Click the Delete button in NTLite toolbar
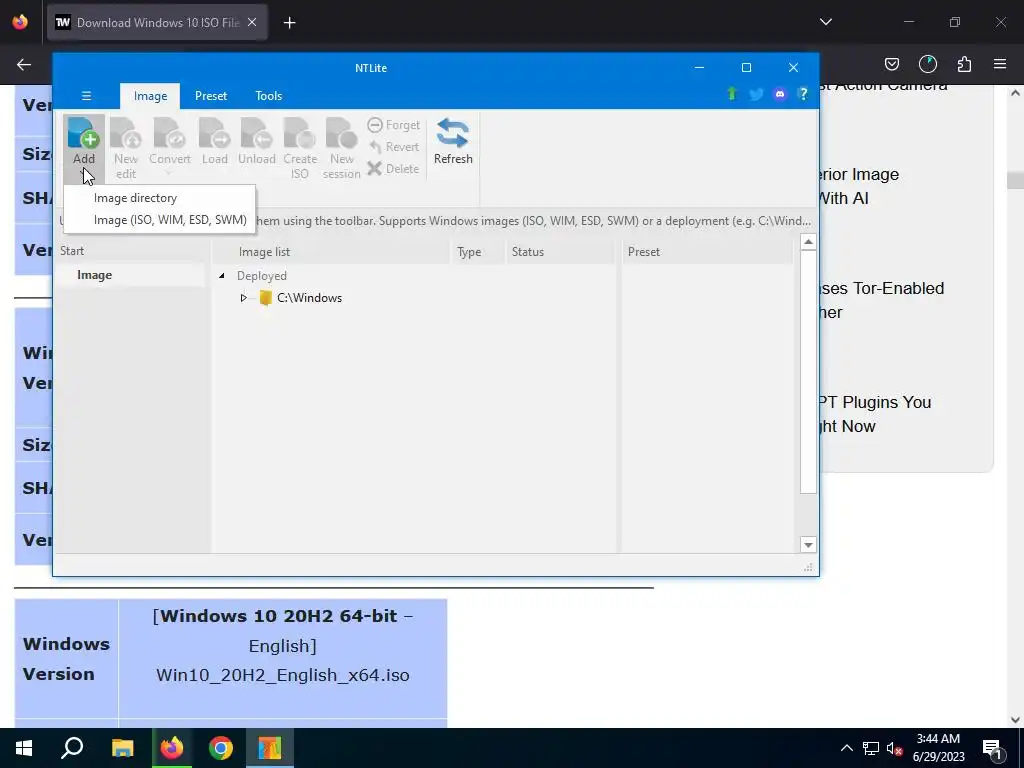Screen dimensions: 1024x768 click(394, 168)
